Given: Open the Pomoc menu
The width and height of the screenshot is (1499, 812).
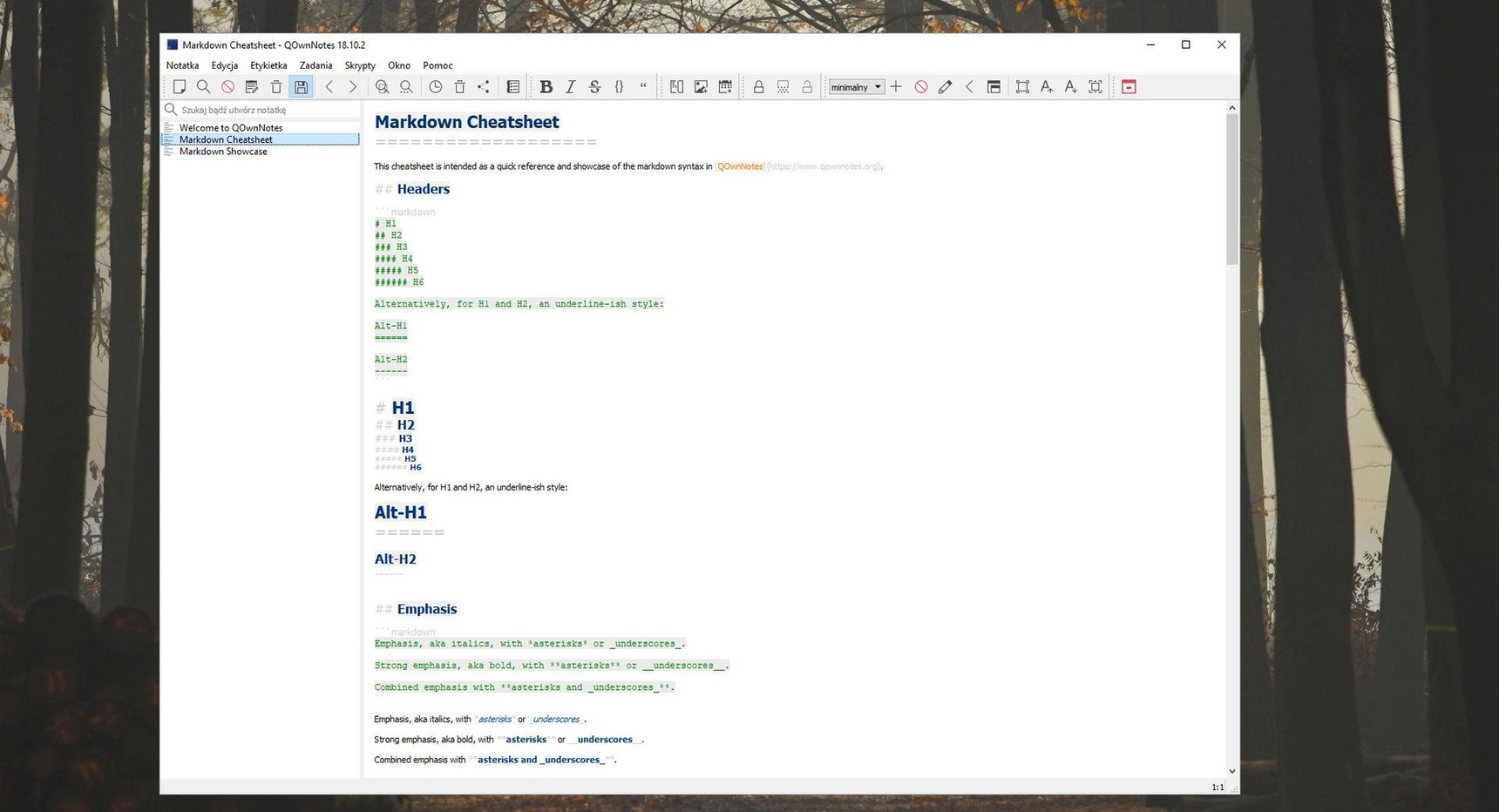Looking at the screenshot, I should coord(437,65).
